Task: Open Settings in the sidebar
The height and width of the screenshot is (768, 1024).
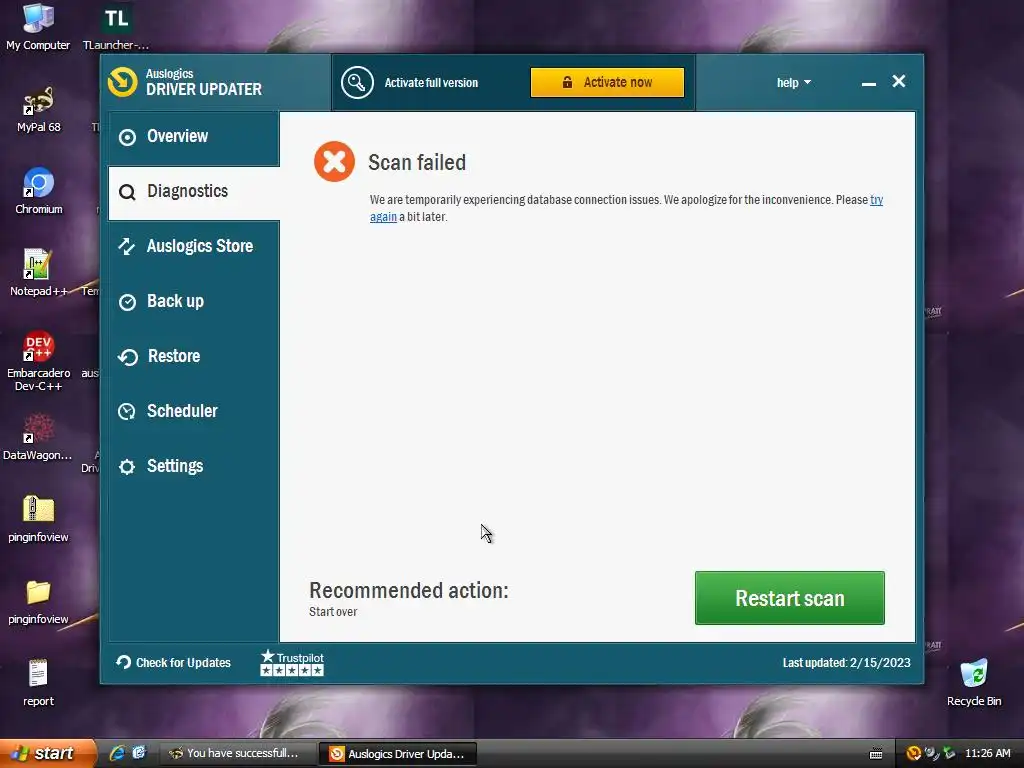Action: pos(194,466)
